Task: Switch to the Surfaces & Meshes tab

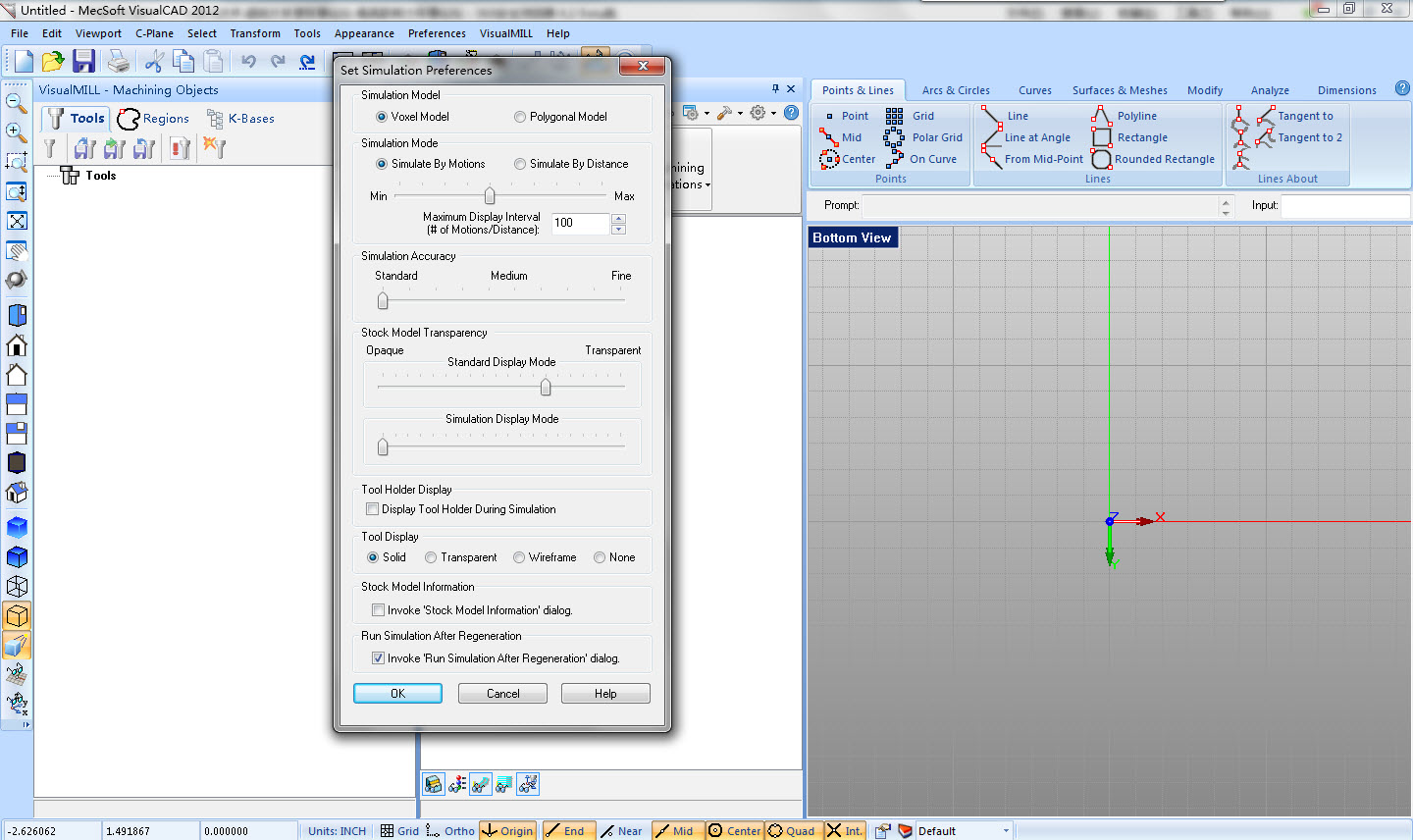Action: pos(1120,90)
